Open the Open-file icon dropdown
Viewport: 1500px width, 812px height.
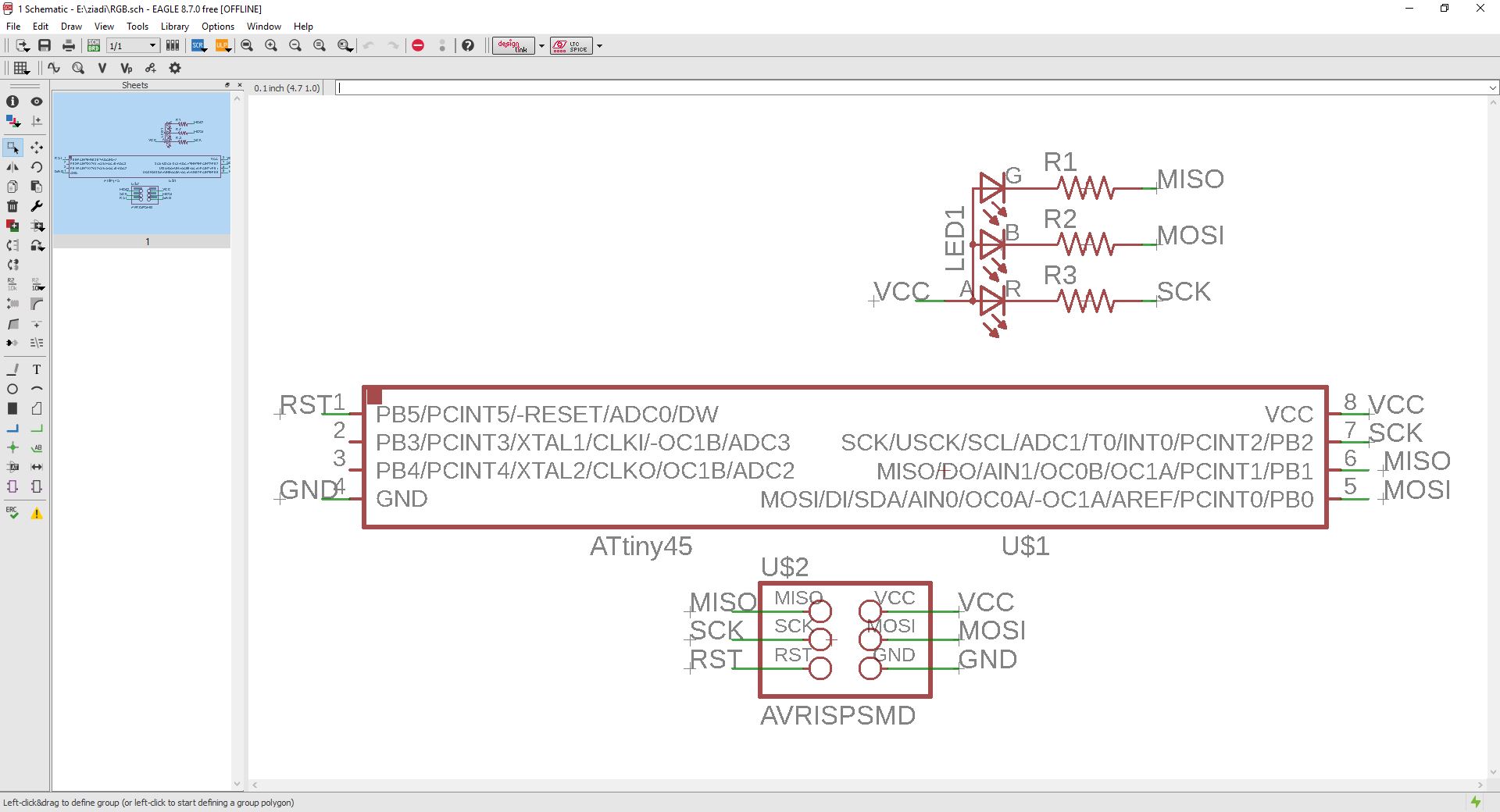click(x=22, y=45)
